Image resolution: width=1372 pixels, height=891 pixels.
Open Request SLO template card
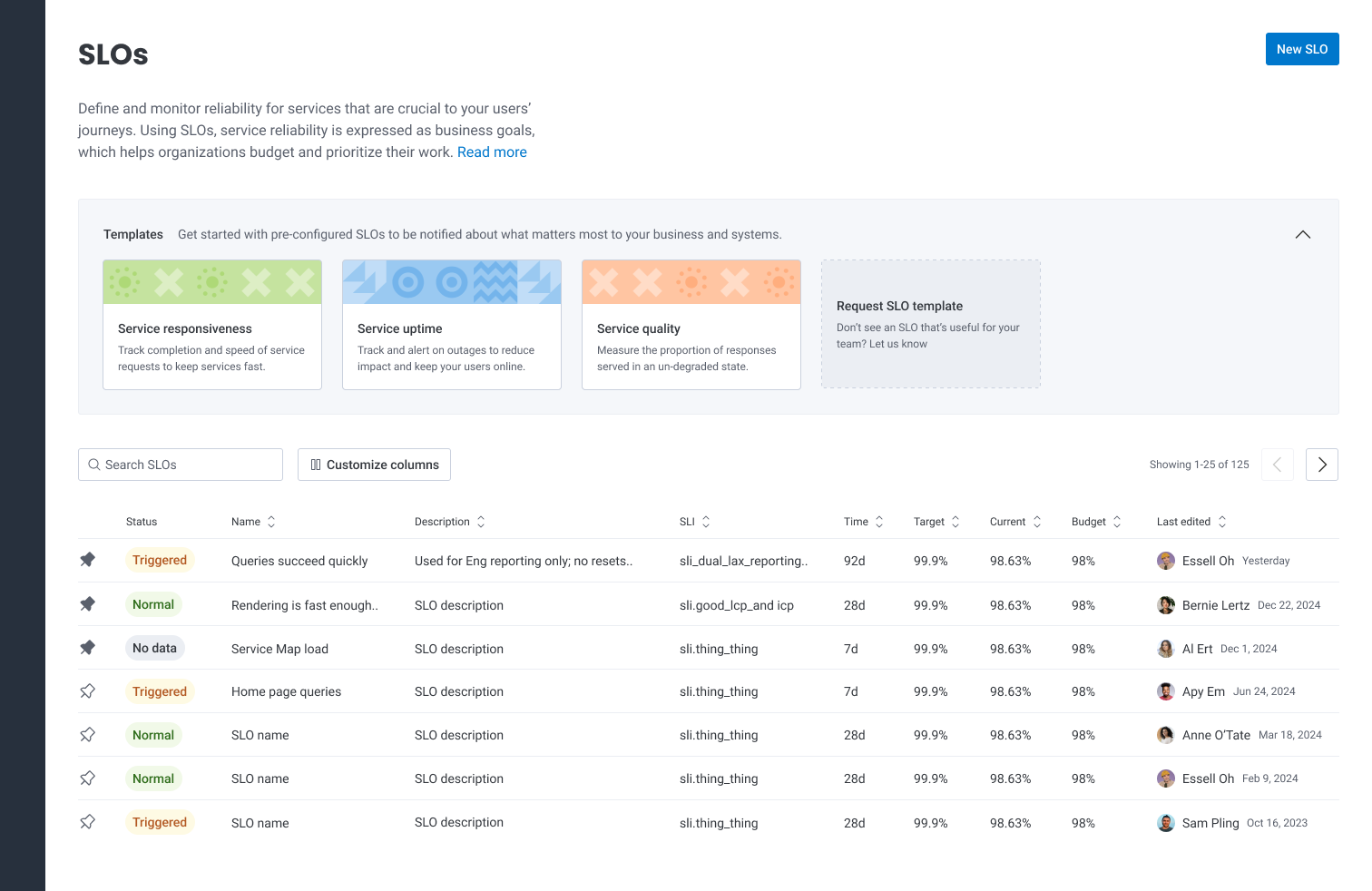[x=930, y=324]
